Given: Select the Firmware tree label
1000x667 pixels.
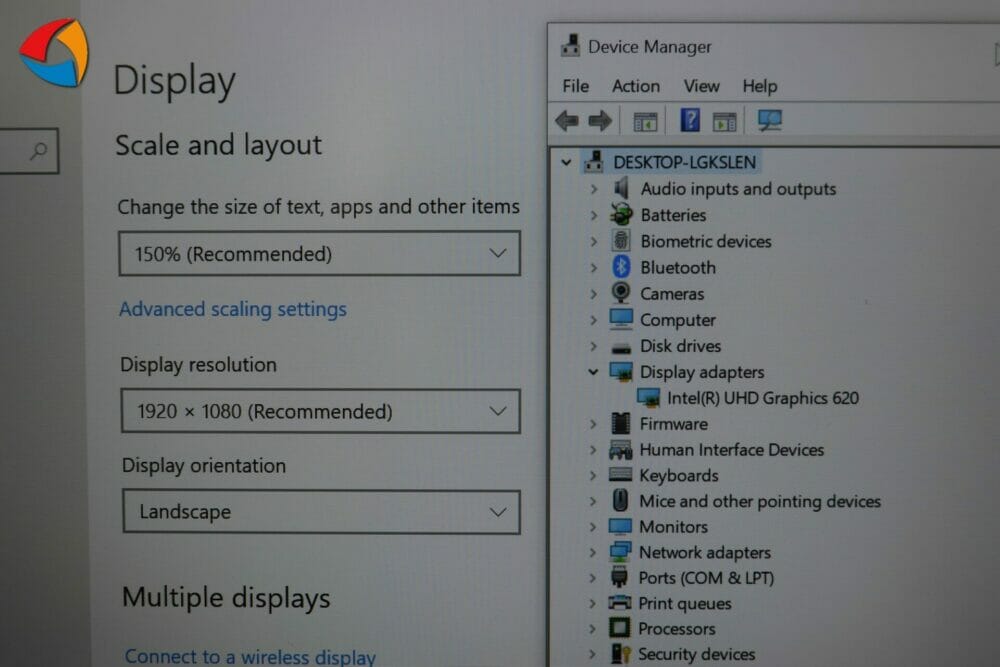Looking at the screenshot, I should click(x=673, y=423).
